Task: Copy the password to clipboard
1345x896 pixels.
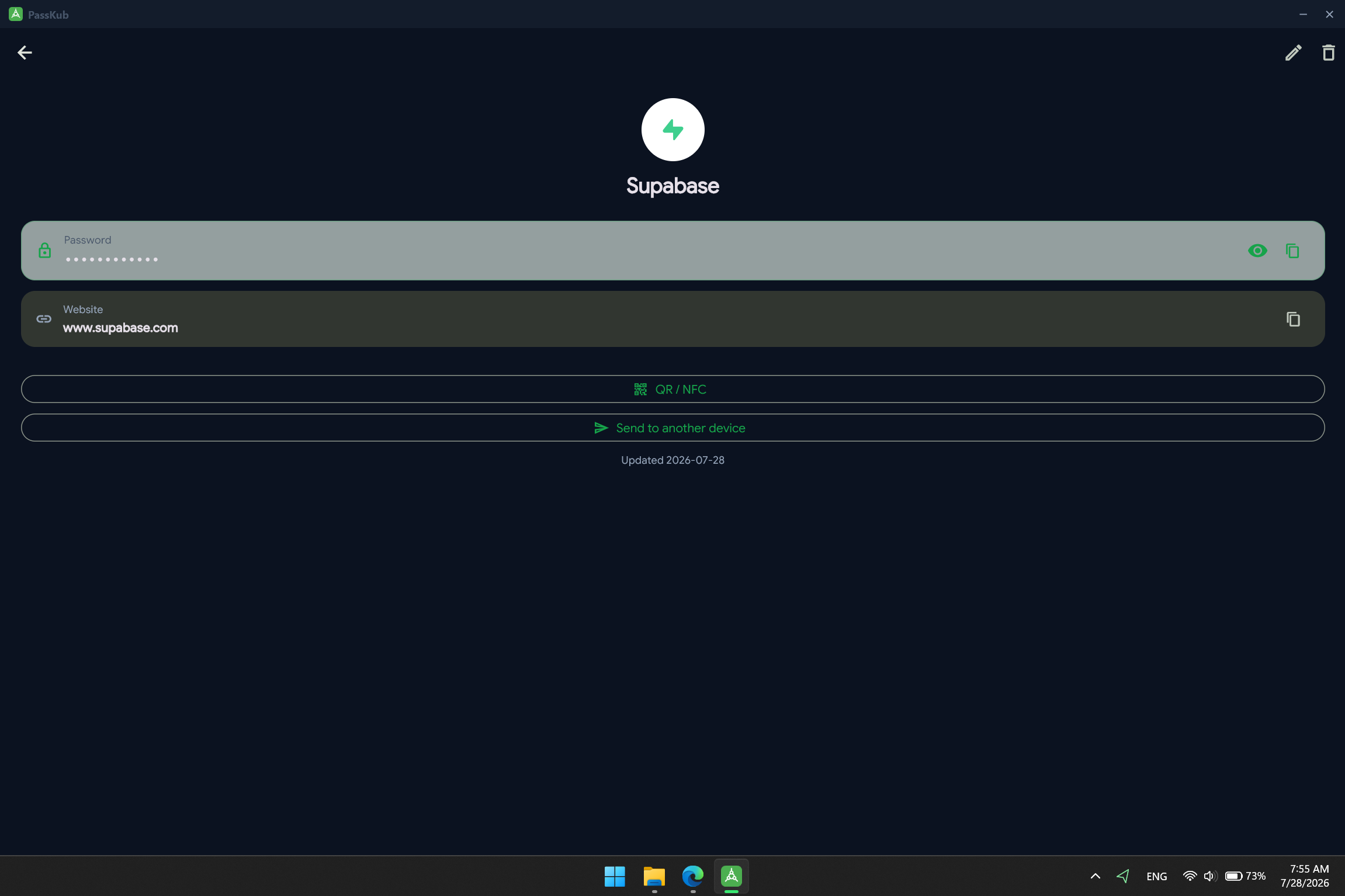Action: (x=1292, y=251)
